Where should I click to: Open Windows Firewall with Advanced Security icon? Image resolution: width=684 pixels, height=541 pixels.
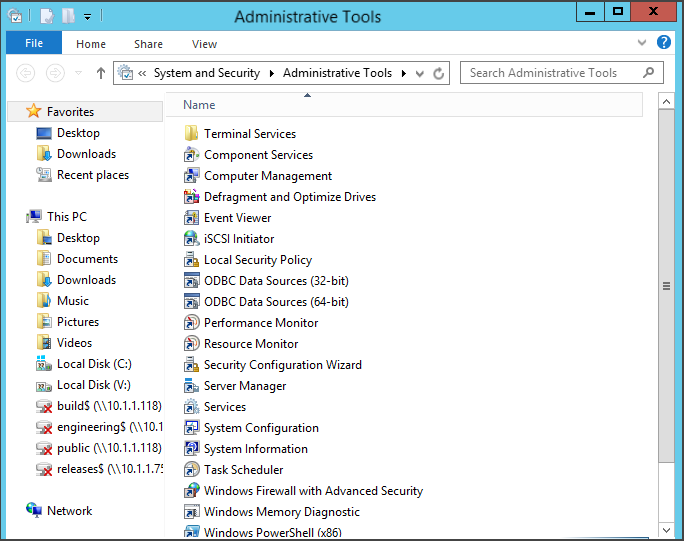[x=192, y=490]
